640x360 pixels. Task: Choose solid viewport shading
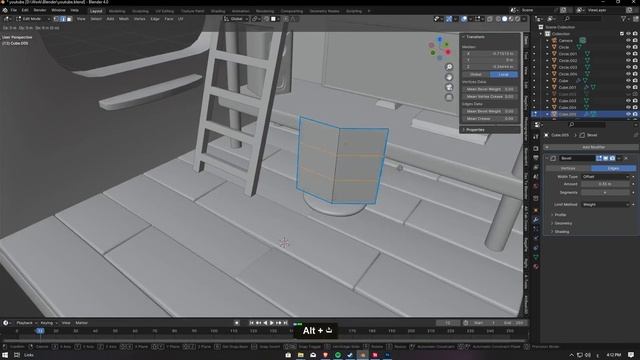[505, 19]
